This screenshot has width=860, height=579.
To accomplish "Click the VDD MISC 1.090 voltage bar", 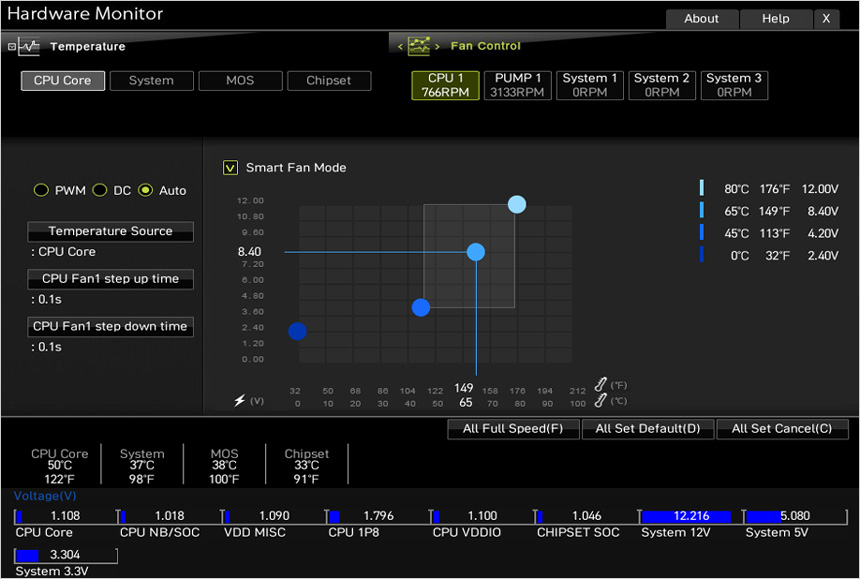I will coord(274,516).
